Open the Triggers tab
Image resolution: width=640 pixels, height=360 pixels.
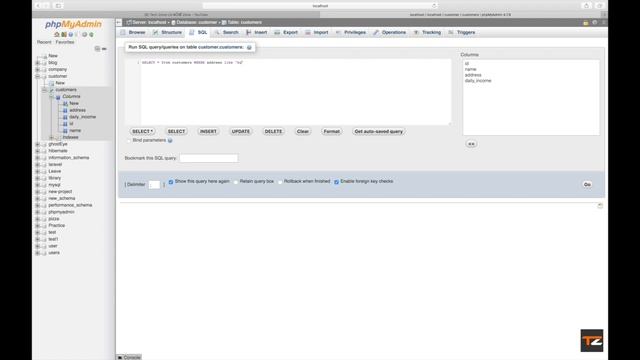coord(462,32)
